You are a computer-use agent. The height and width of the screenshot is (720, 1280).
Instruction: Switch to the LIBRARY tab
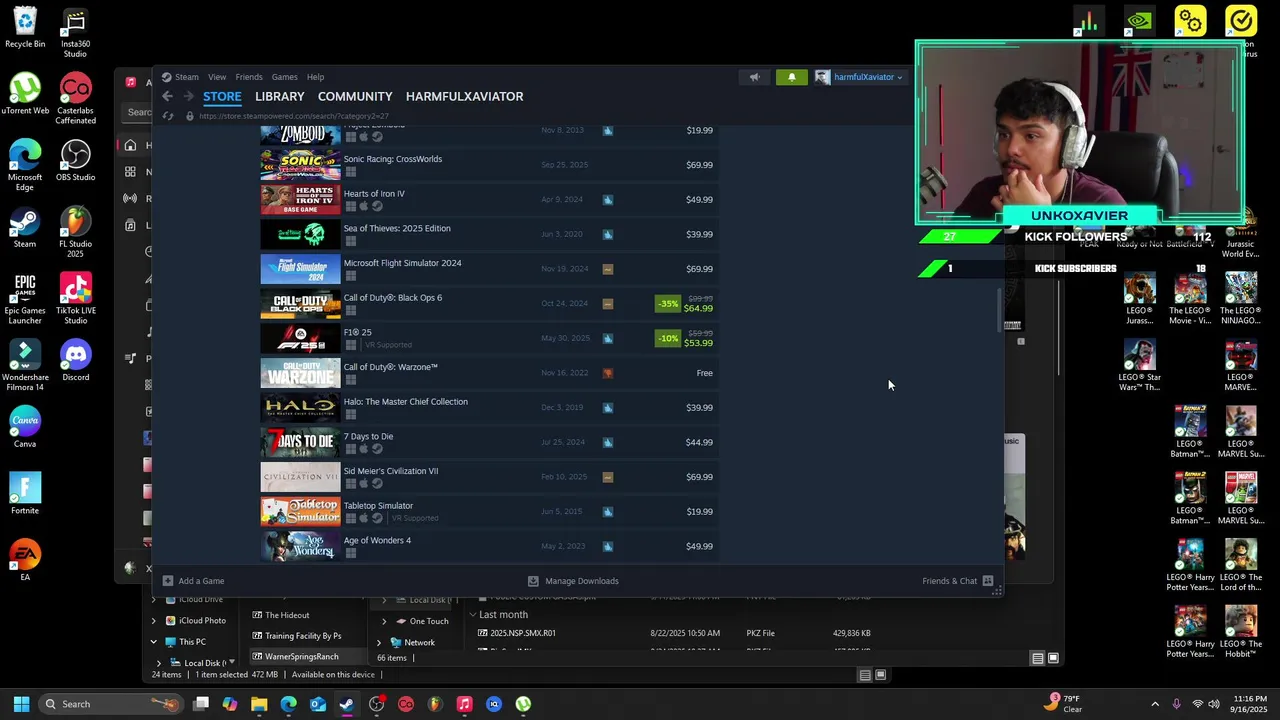click(280, 96)
